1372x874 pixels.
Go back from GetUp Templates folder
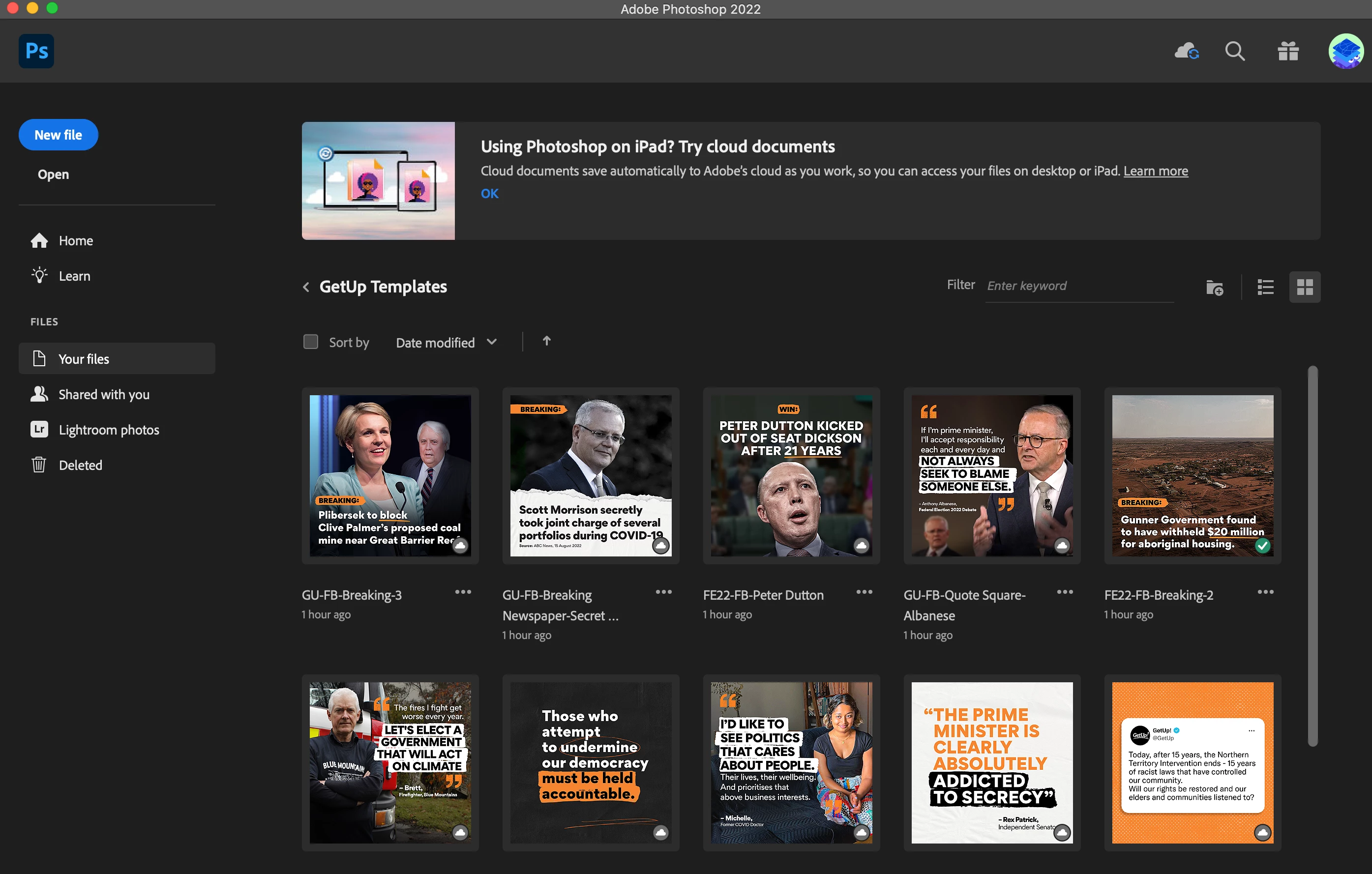click(306, 287)
